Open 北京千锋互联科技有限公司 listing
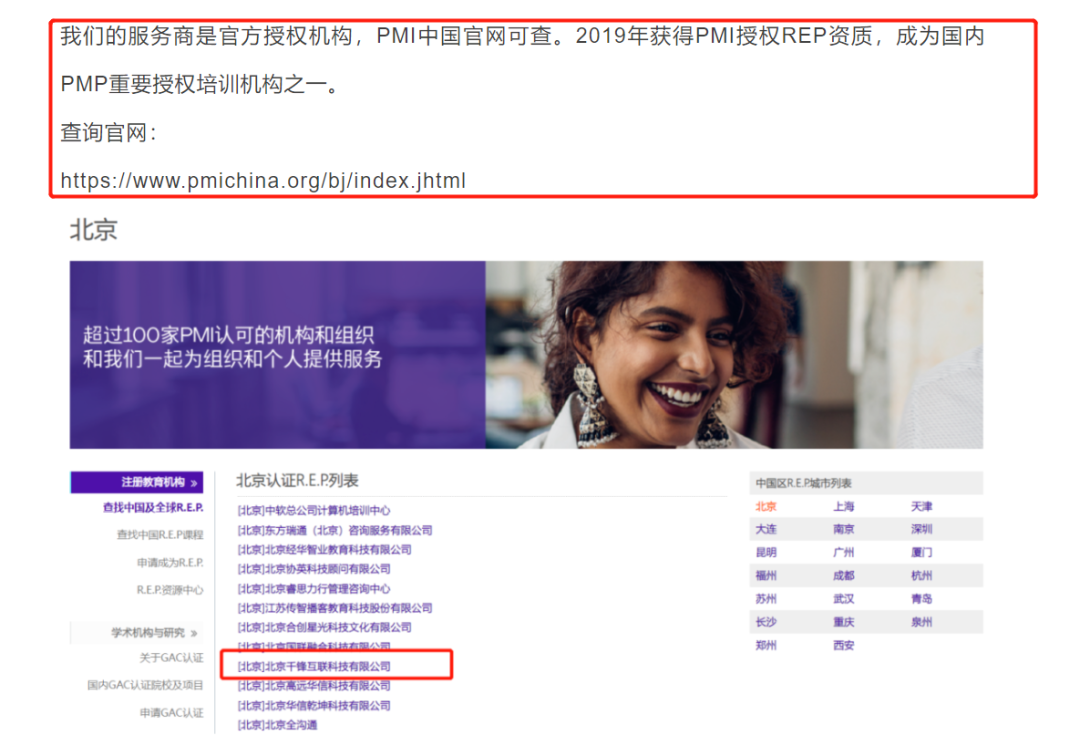The image size is (1080, 756). (x=314, y=666)
